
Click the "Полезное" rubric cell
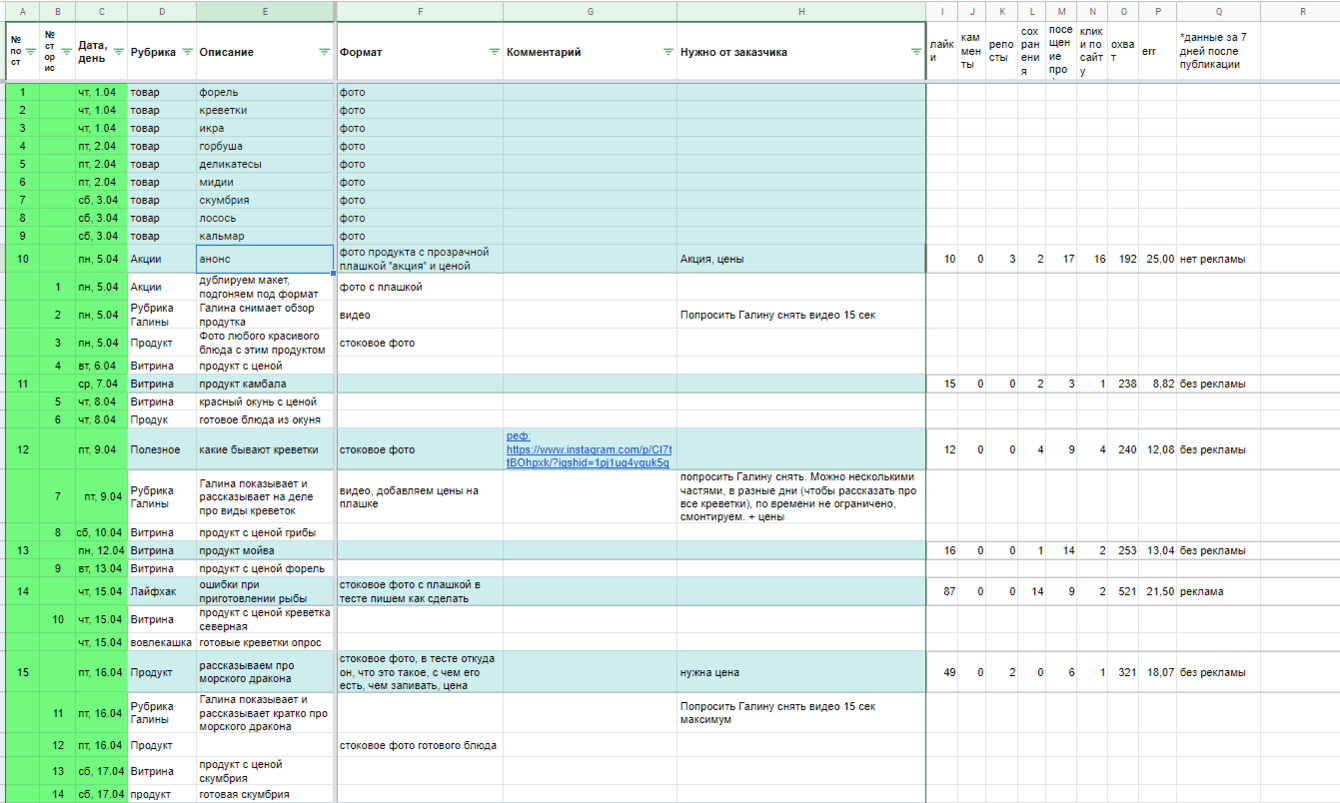click(162, 450)
